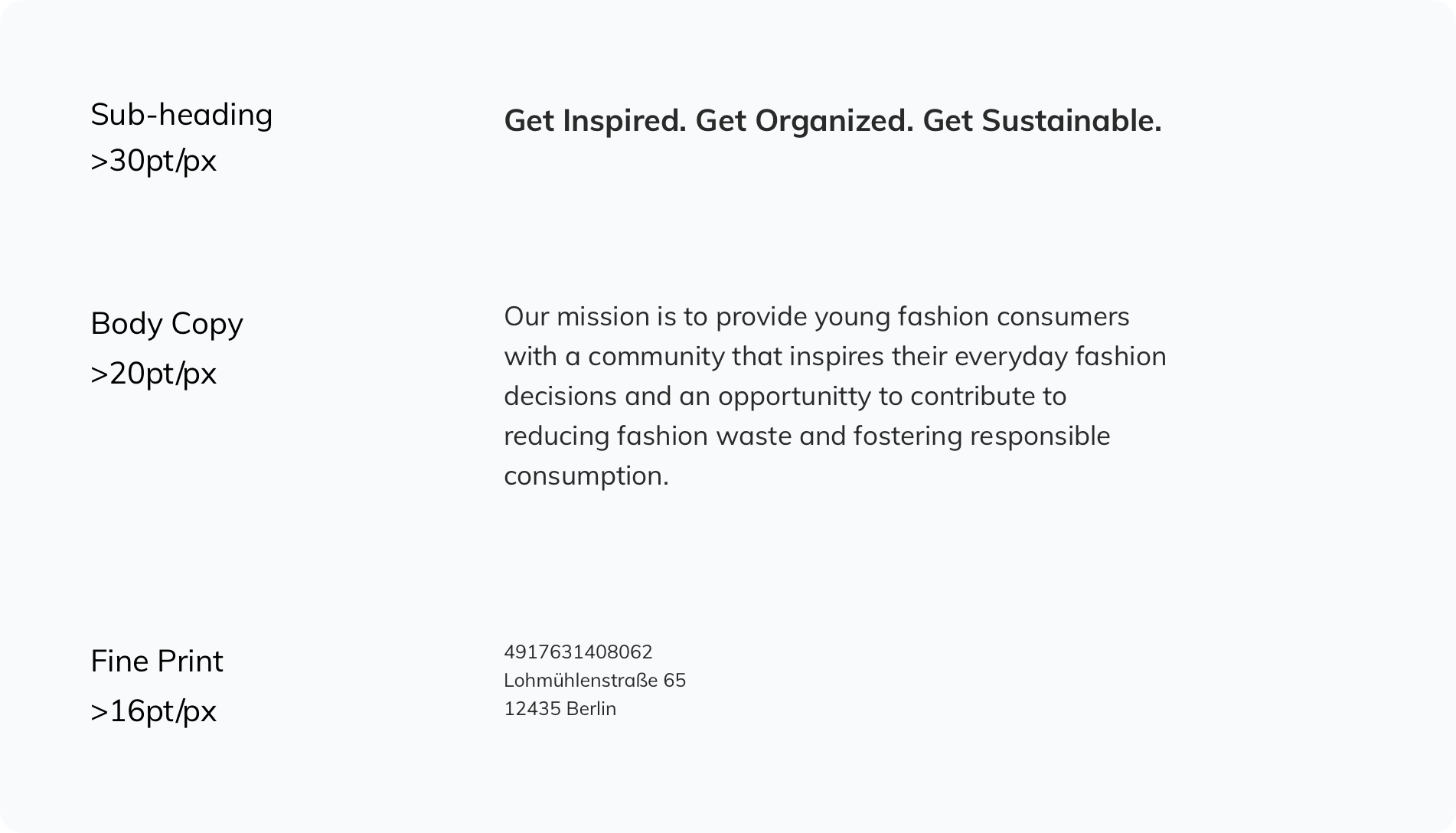Screen dimensions: 1456x833
Task: Click the line starting "reducing fashion waste"
Action: [806, 436]
